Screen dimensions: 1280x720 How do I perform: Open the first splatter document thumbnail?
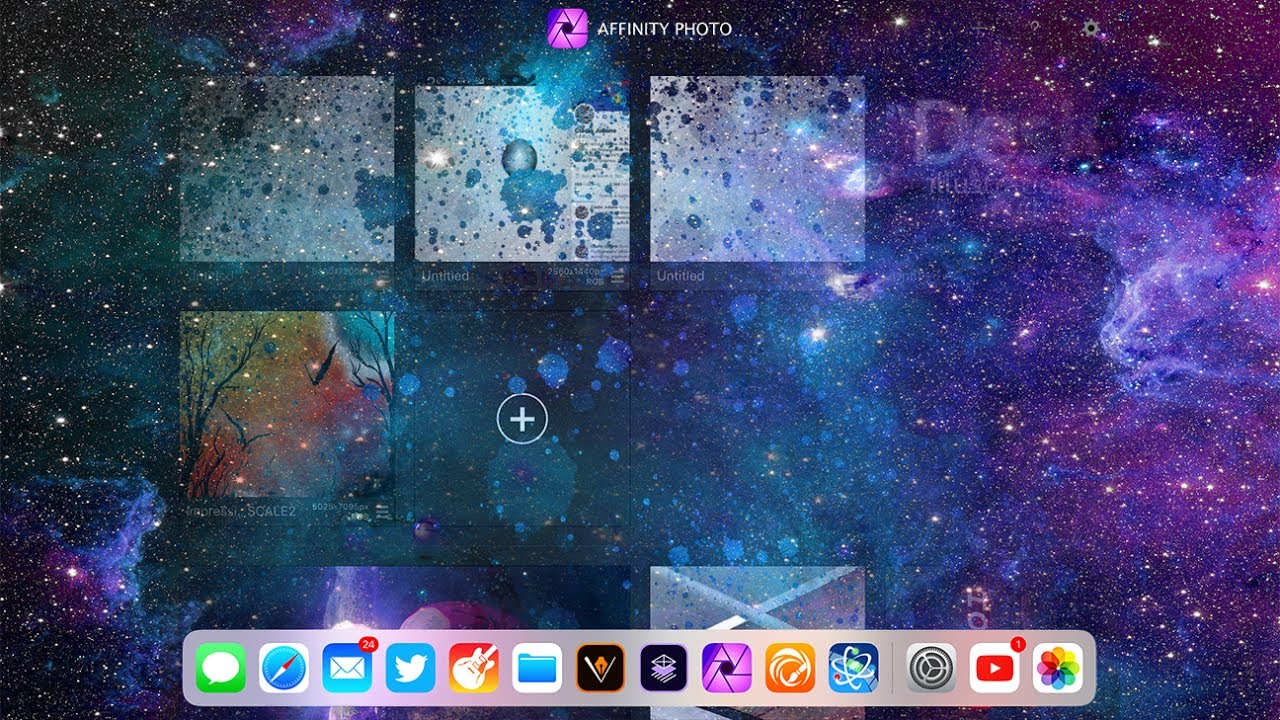tap(287, 169)
